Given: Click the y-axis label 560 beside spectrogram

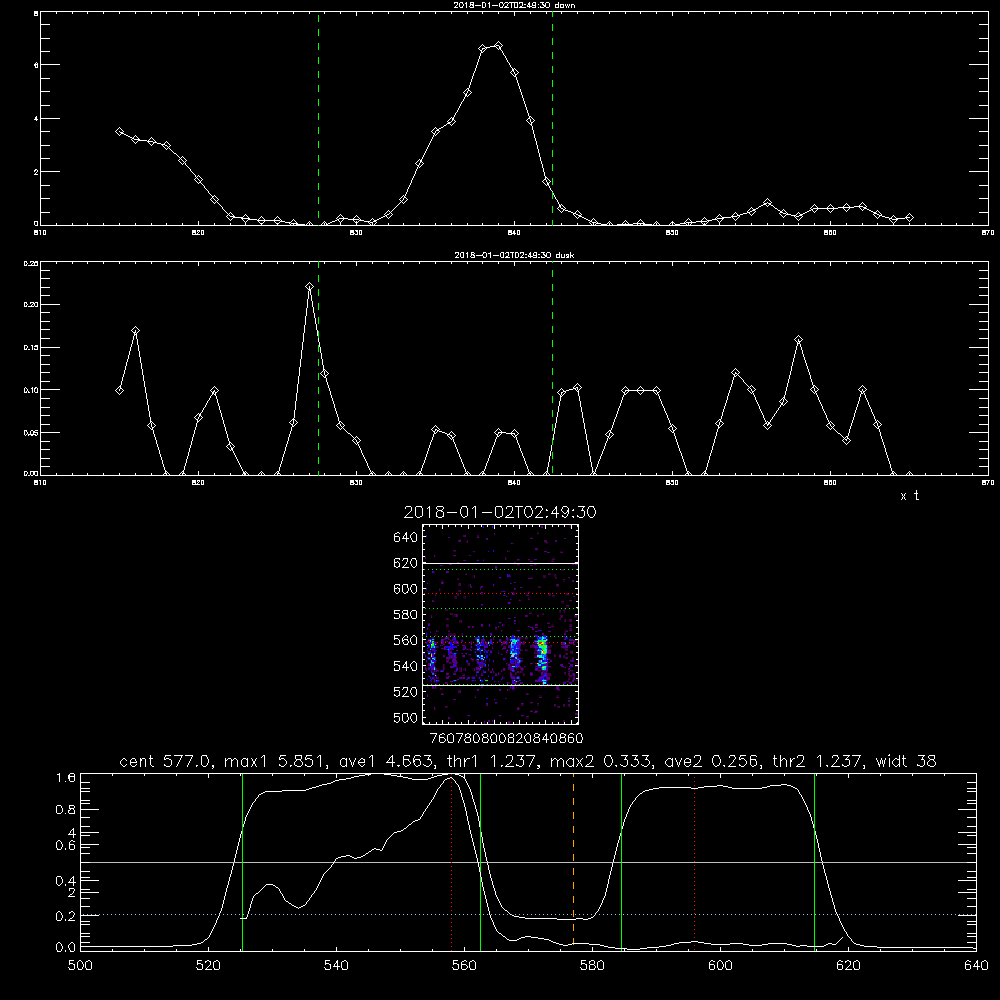Looking at the screenshot, I should [x=406, y=640].
